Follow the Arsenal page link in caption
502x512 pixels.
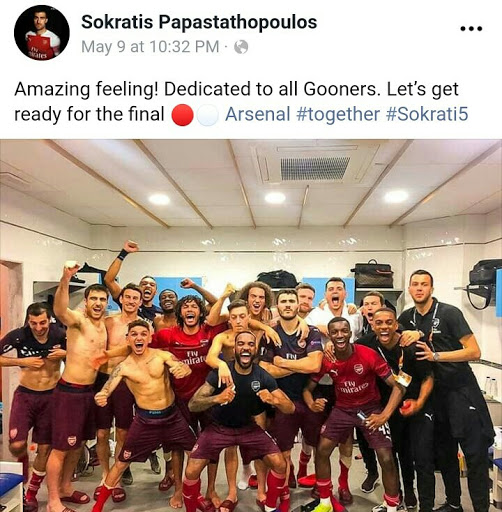tap(258, 114)
